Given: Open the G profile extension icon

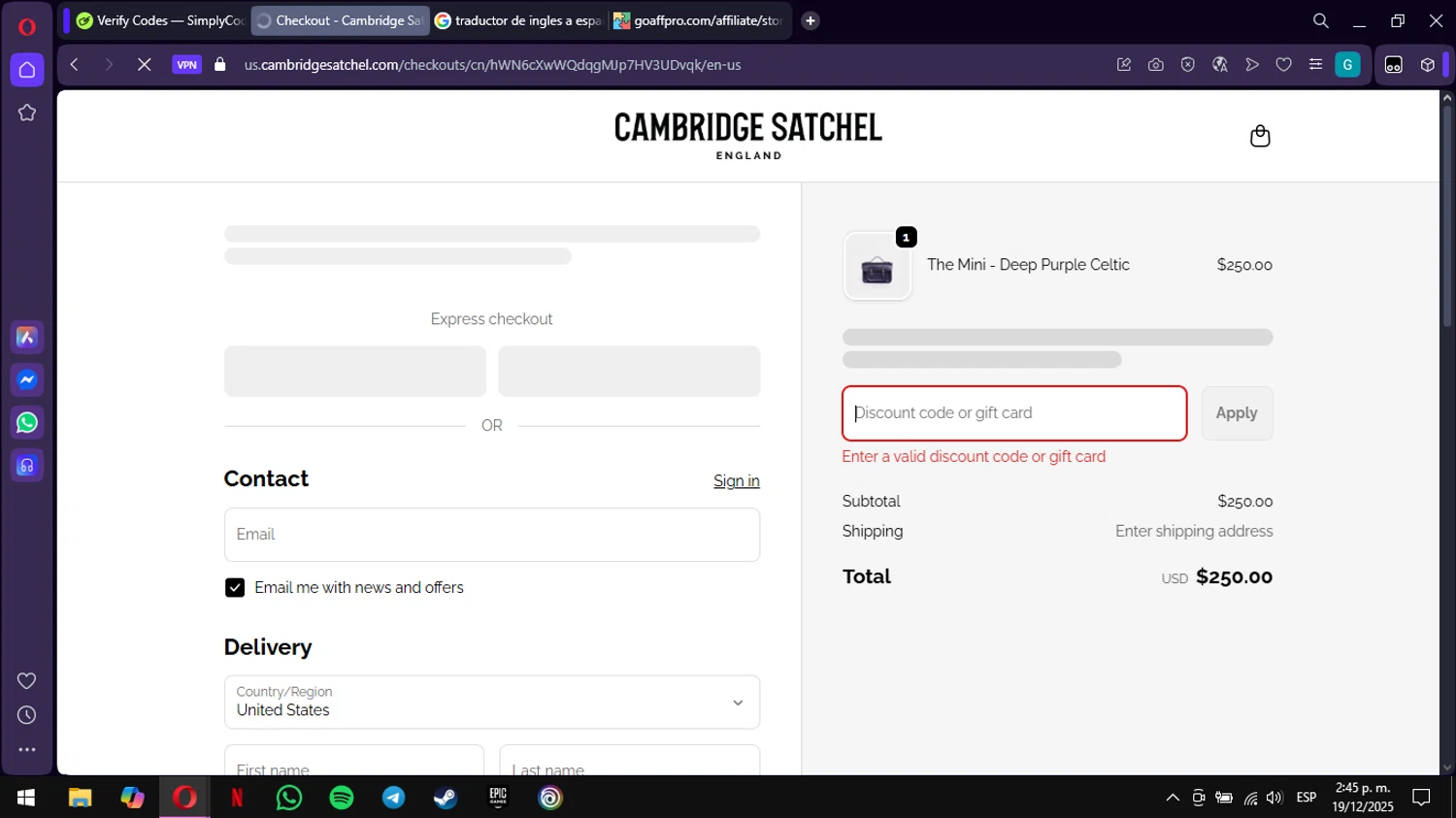Looking at the screenshot, I should [x=1347, y=65].
